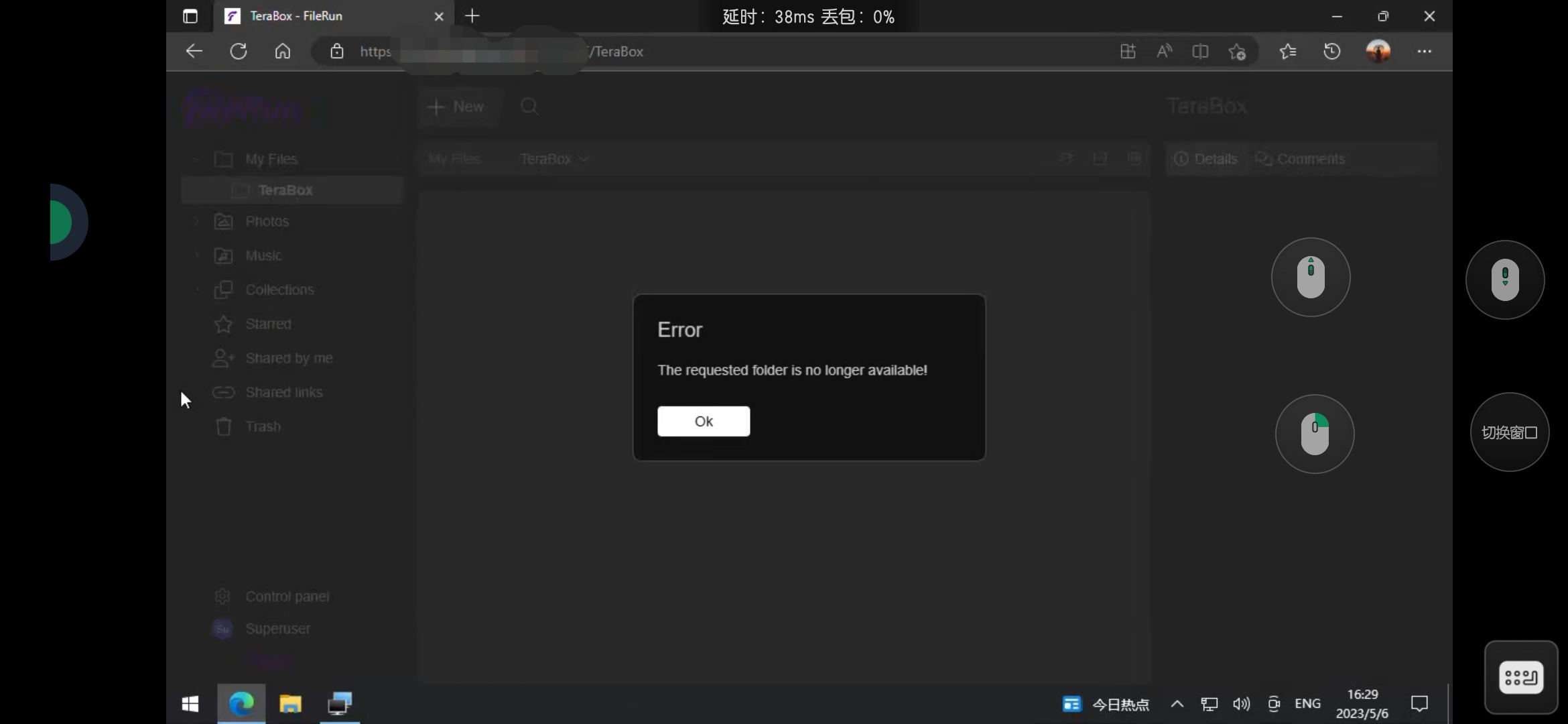Open the remote desktop taskbar app

tap(340, 704)
